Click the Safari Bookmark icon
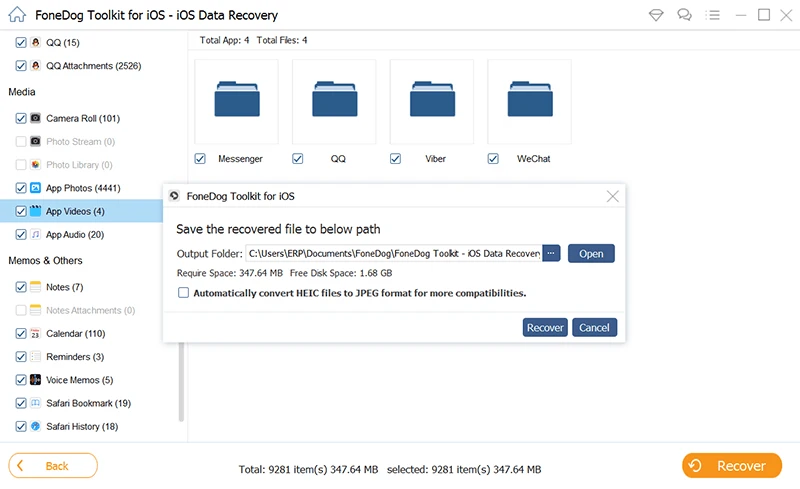 tap(35, 403)
